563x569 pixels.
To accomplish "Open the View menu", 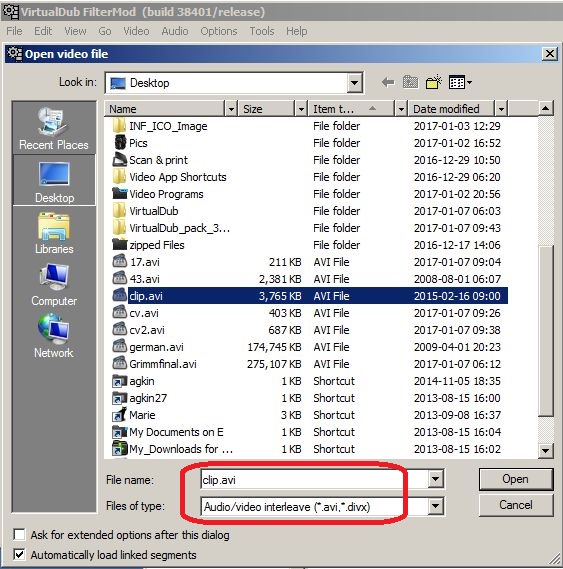I will point(75,31).
